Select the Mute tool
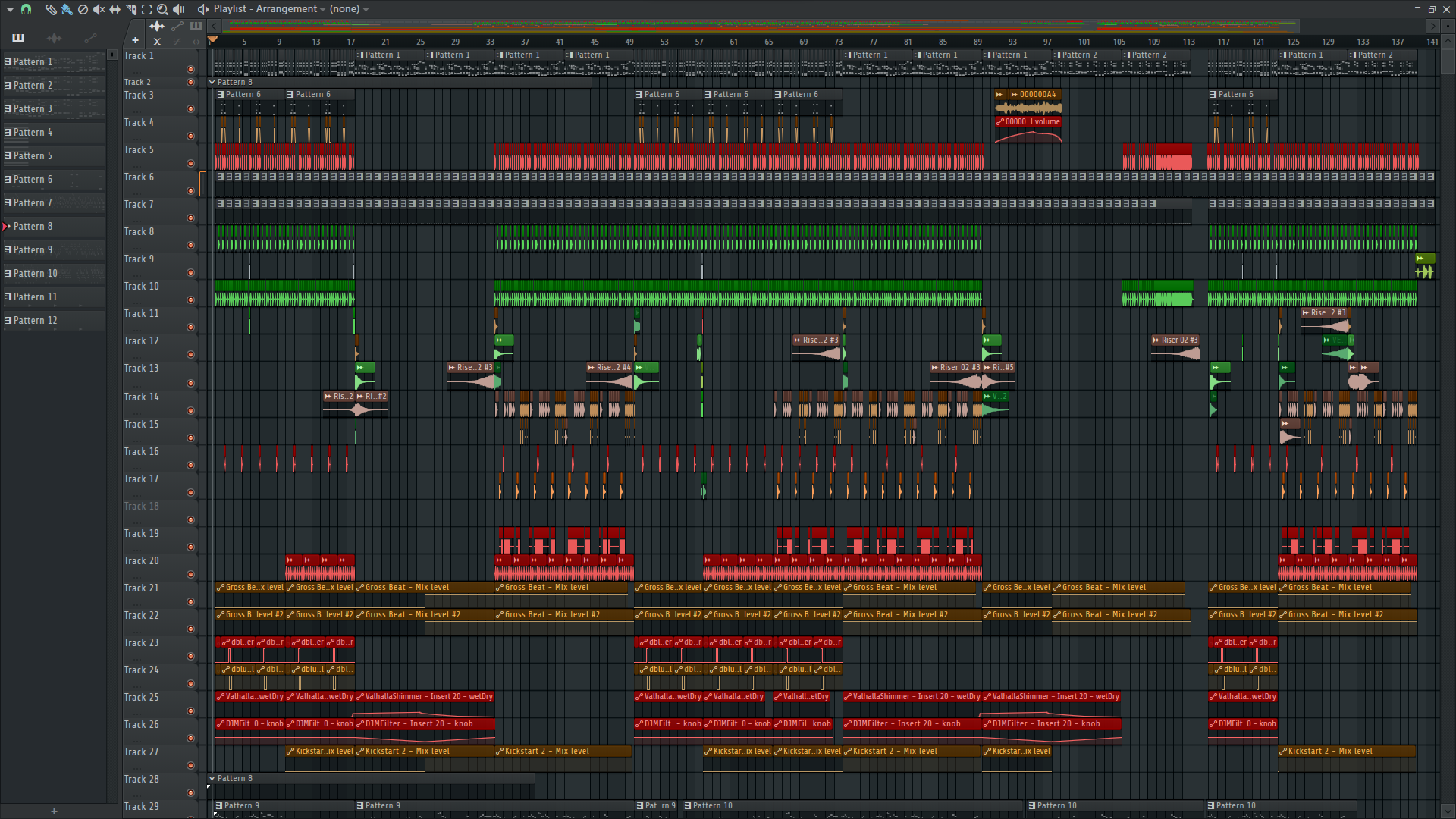The image size is (1456, 819). 99,9
